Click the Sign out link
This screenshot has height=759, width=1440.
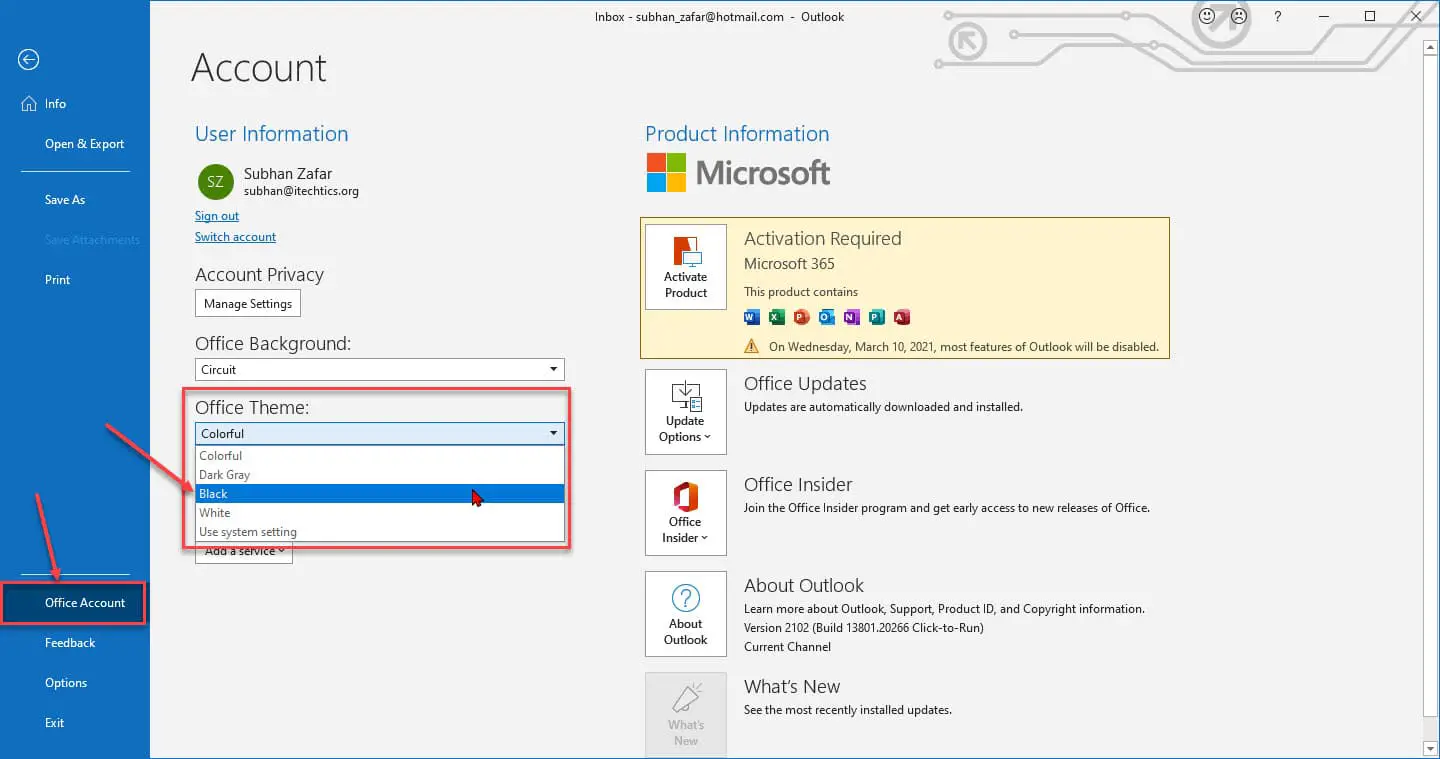pyautogui.click(x=217, y=216)
